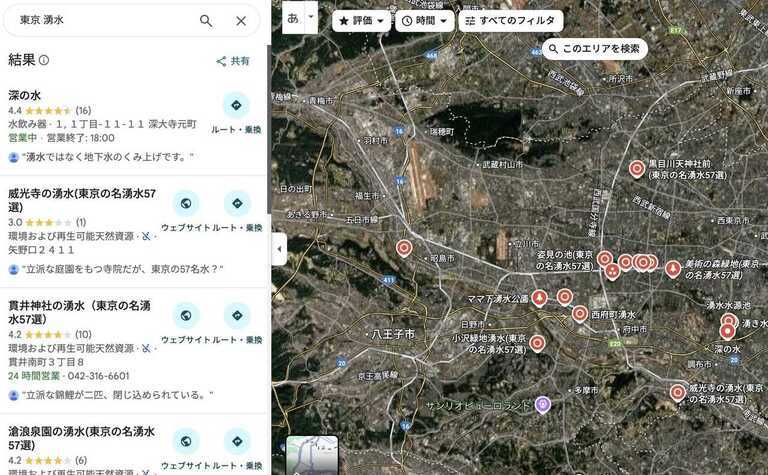
Task: Share results with the 共有 button
Action: coord(233,61)
